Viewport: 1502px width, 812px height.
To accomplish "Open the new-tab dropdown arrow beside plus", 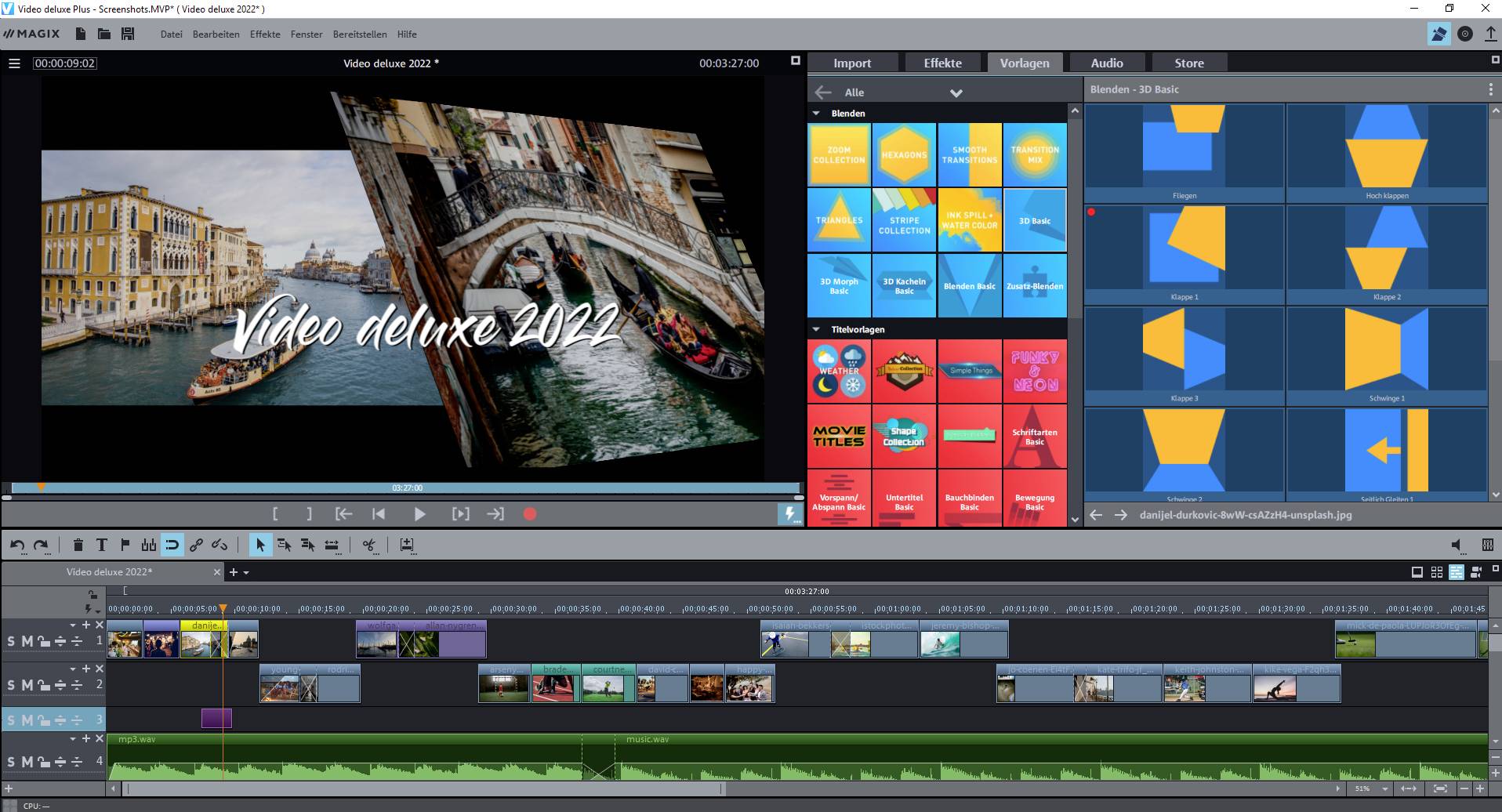I will (x=246, y=573).
